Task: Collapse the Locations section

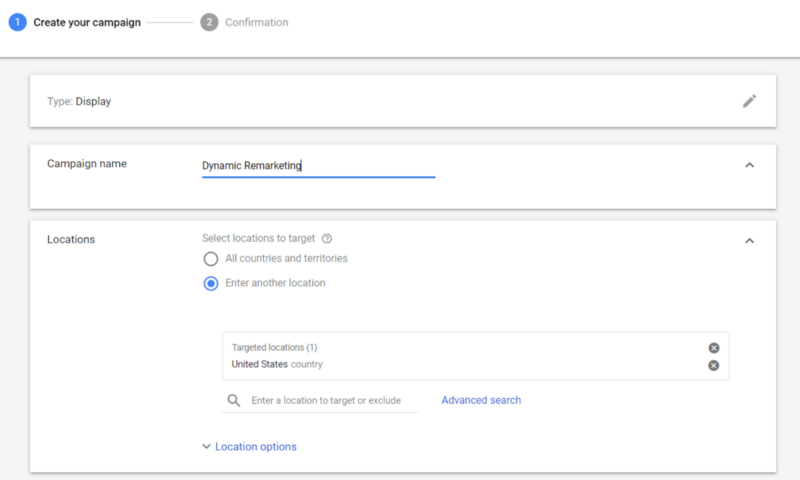Action: [x=749, y=241]
